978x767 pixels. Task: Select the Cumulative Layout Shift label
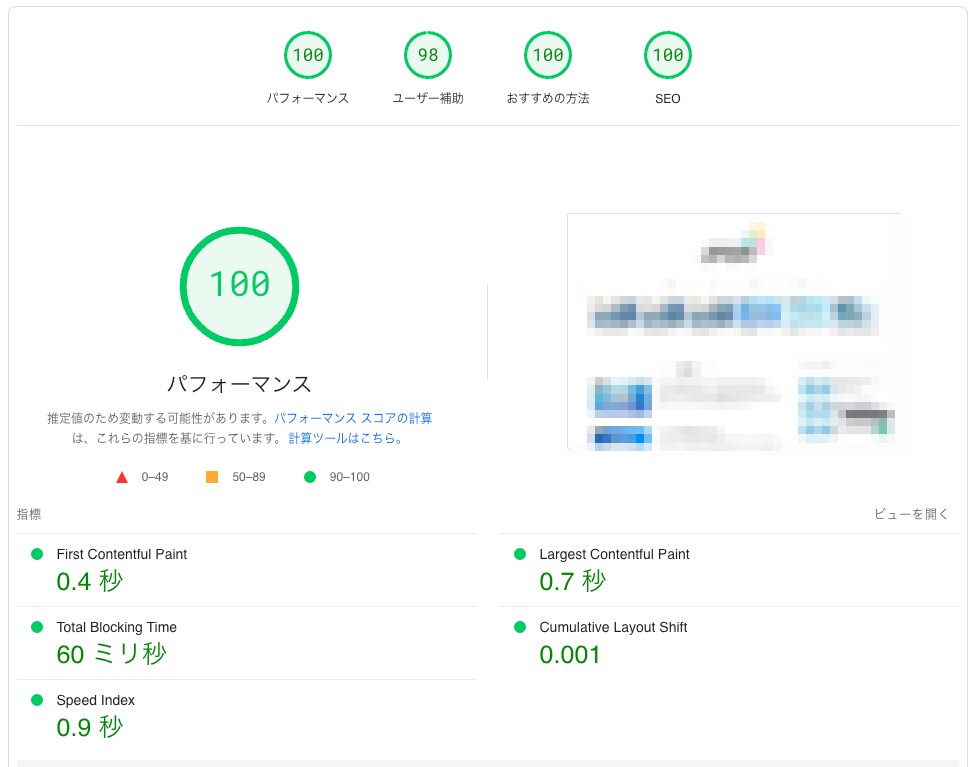click(613, 627)
